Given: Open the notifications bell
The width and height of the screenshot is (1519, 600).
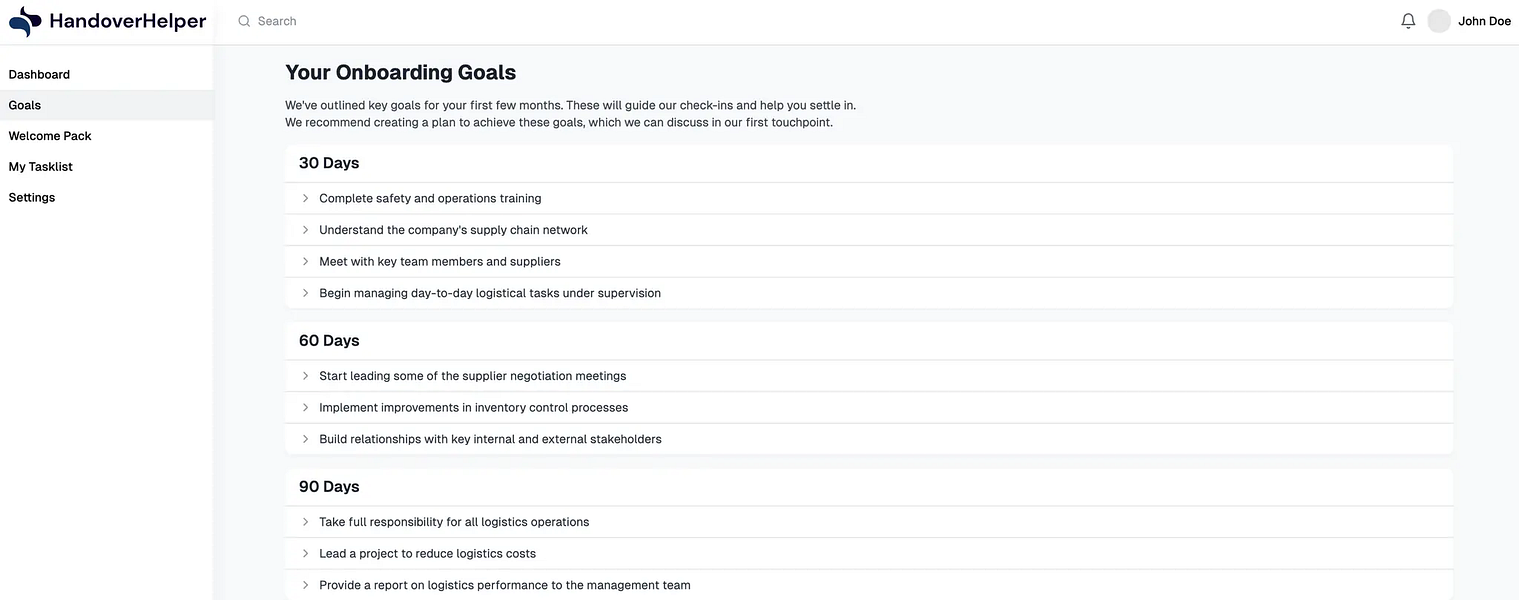Looking at the screenshot, I should click(1408, 21).
